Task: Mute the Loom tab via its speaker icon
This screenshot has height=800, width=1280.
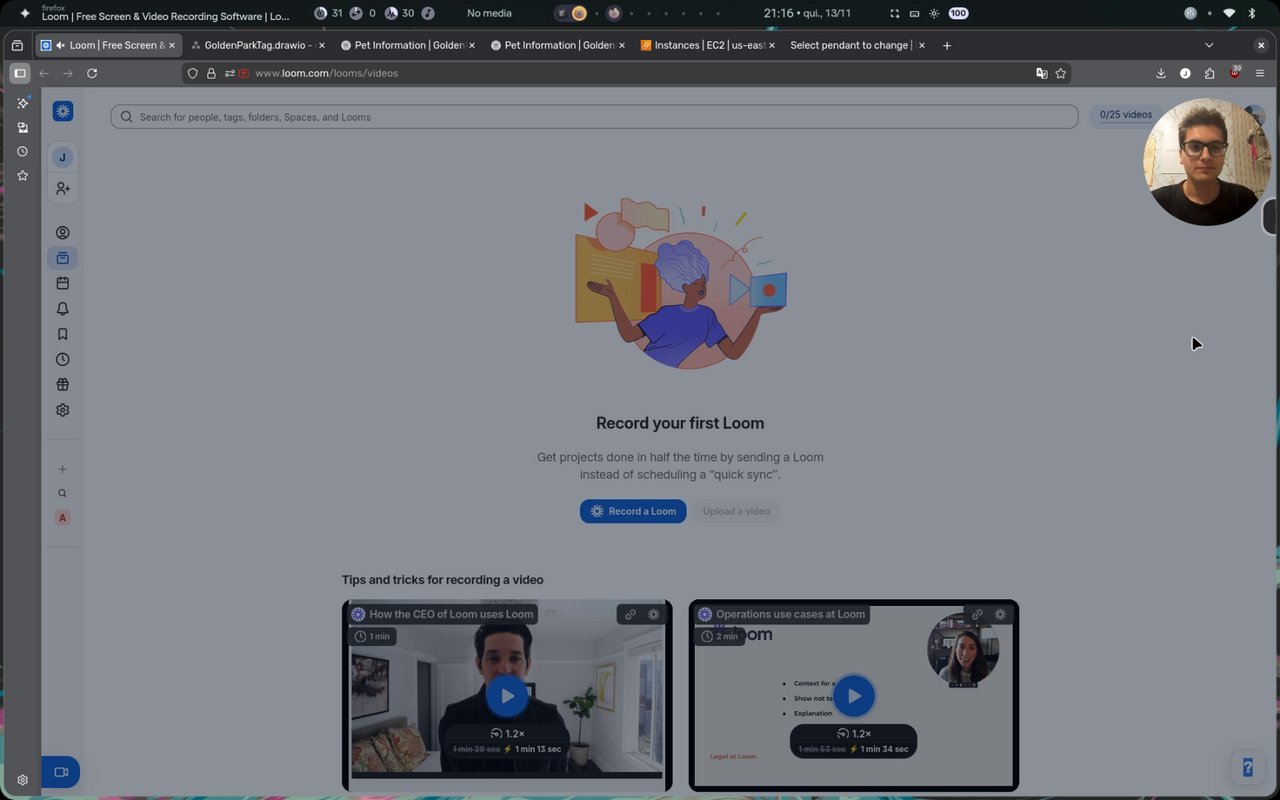Action: [x=61, y=45]
